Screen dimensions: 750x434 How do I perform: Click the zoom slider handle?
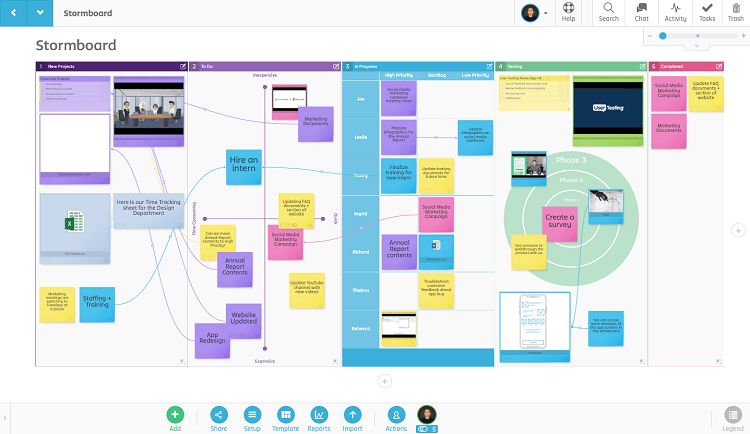[662, 36]
